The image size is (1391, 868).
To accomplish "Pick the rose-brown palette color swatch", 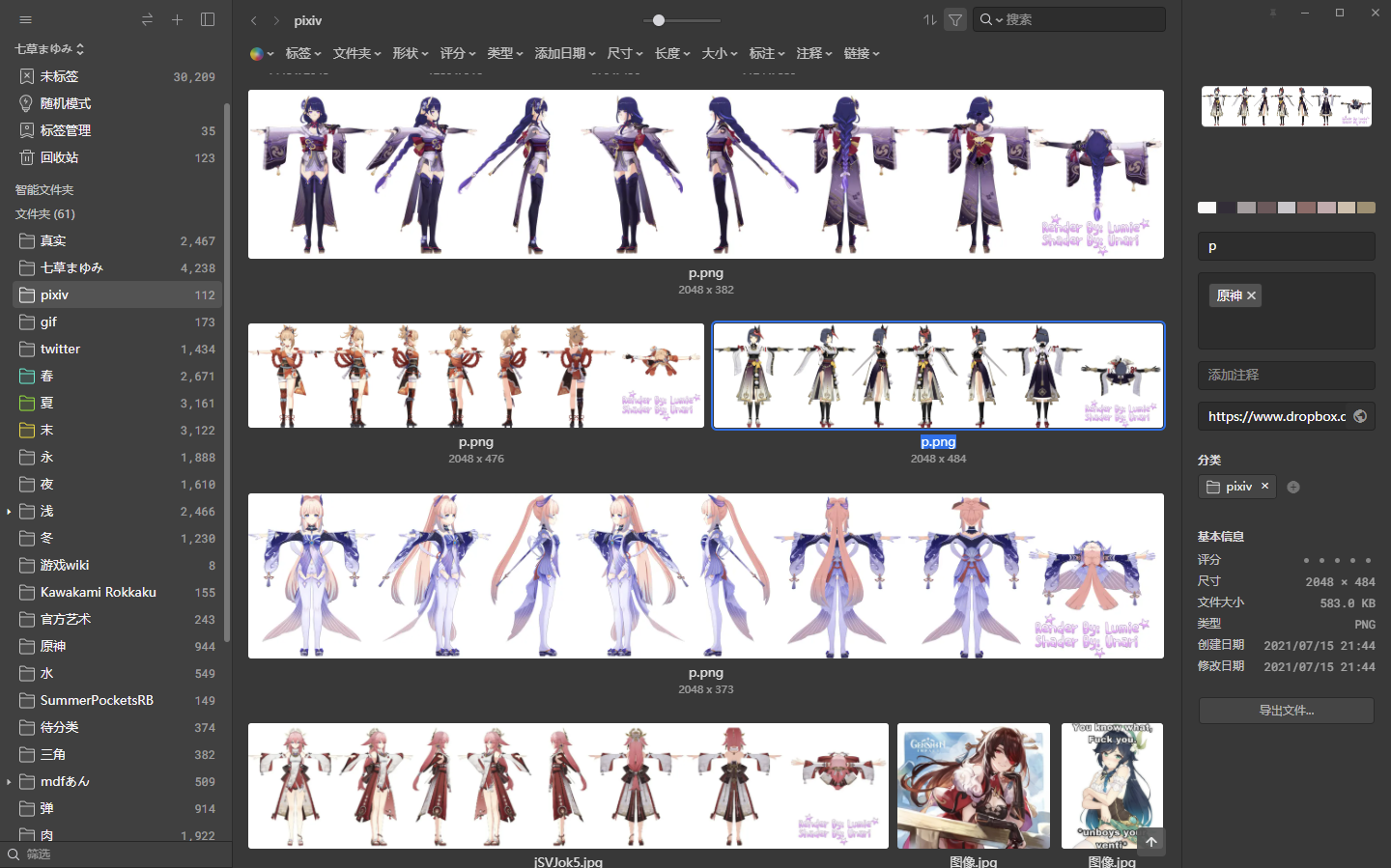I will click(x=1306, y=208).
